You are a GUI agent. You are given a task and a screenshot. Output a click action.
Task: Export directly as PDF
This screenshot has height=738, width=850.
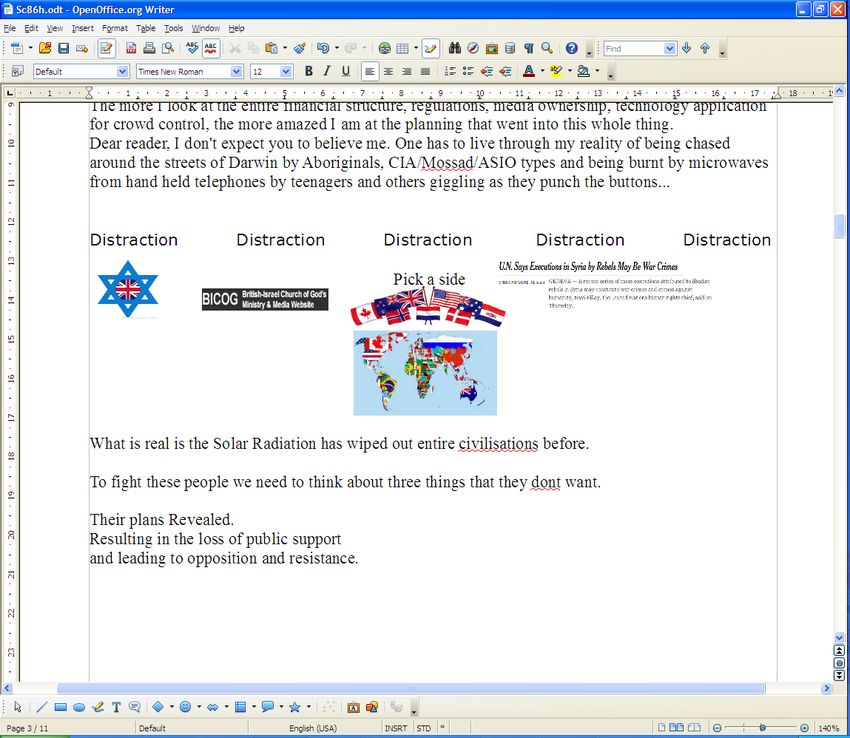tap(131, 48)
